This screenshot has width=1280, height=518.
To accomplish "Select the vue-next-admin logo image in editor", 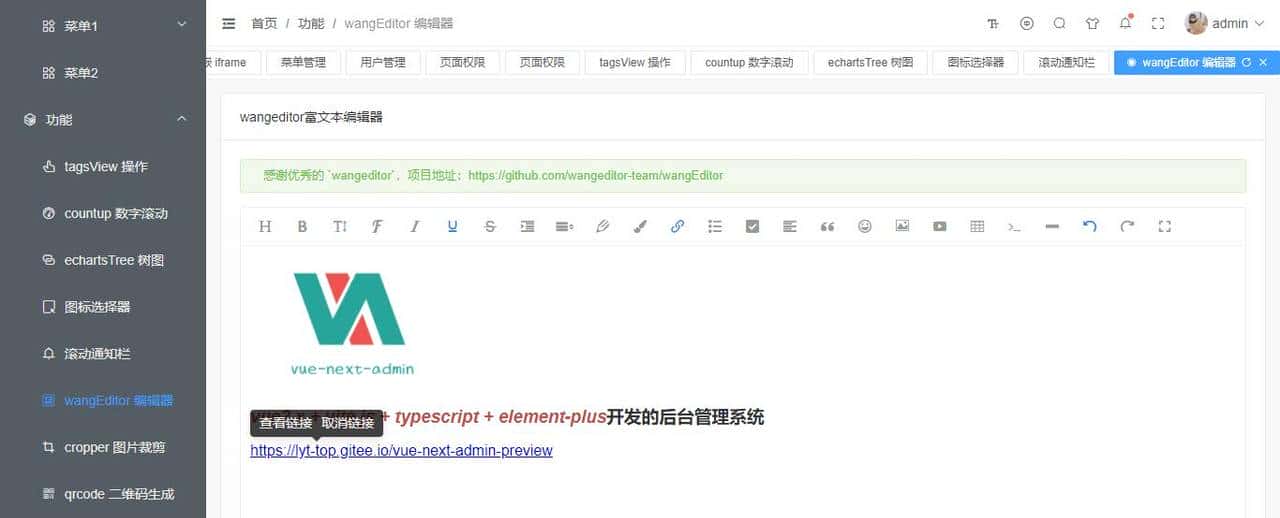I will (x=352, y=323).
